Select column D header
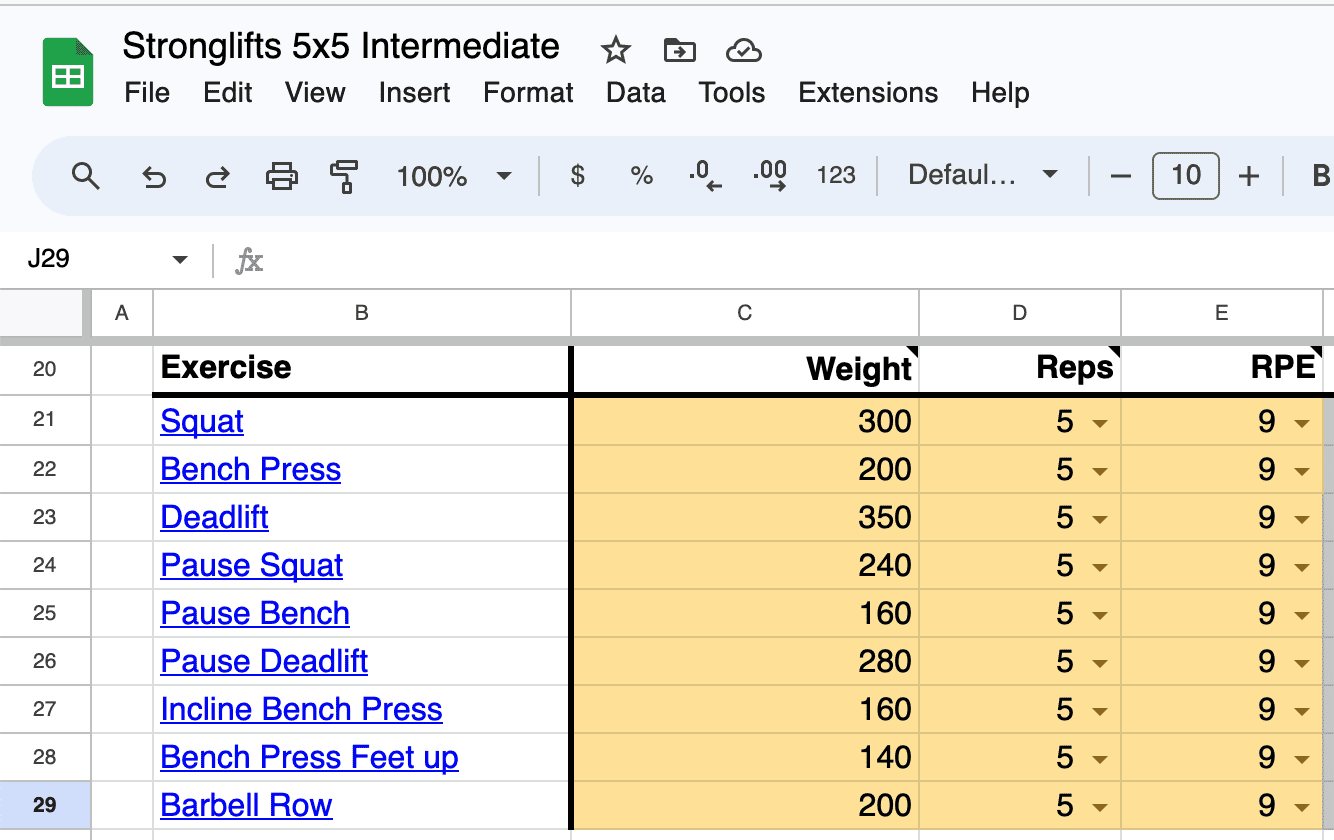 pos(1020,313)
